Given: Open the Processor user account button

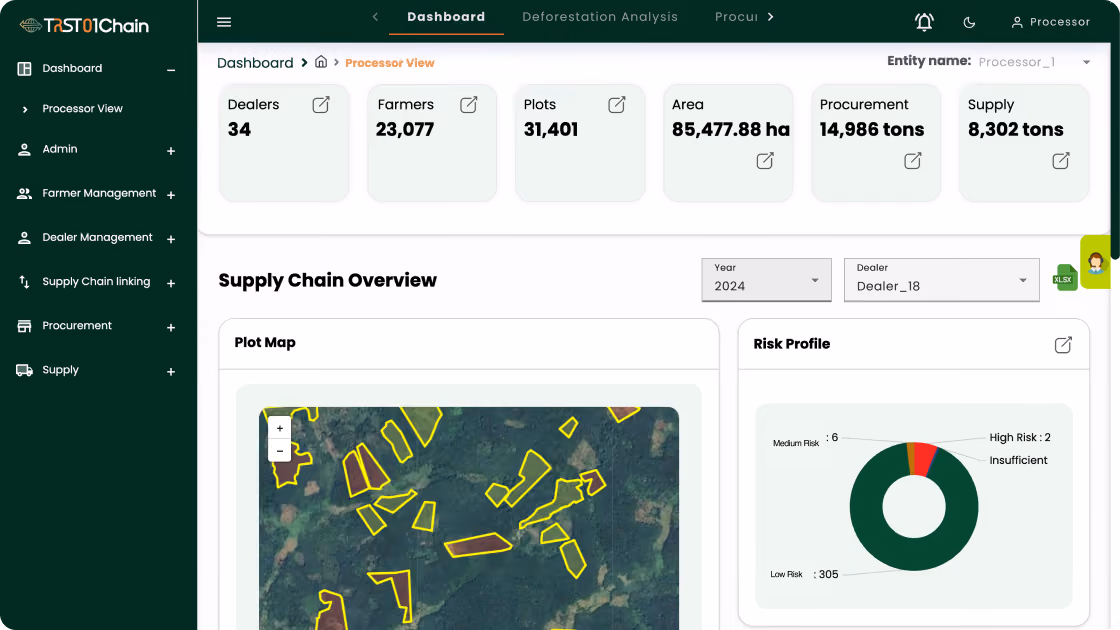Looking at the screenshot, I should click(x=1051, y=22).
